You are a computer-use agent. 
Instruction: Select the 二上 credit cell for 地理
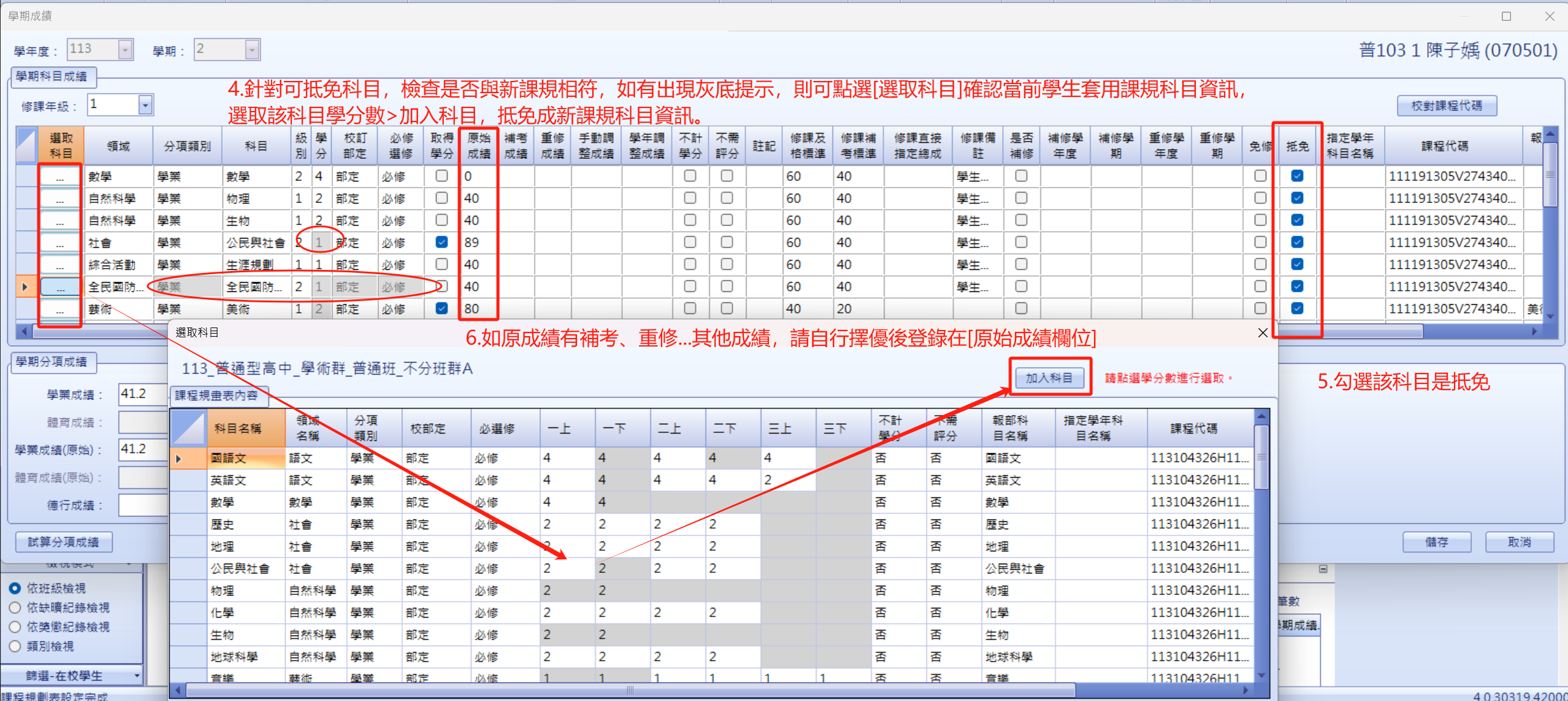click(678, 546)
